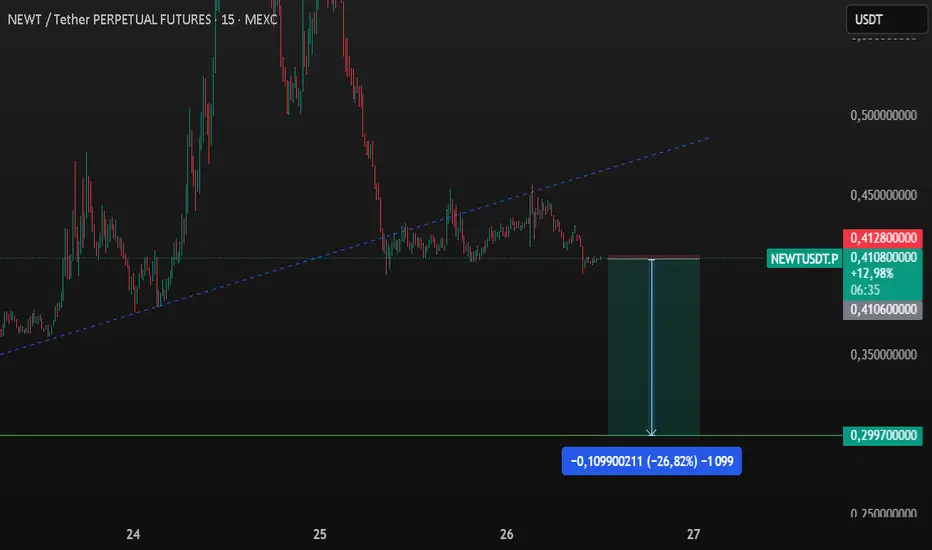Select the green short position target box
The height and width of the screenshot is (550, 932).
point(653,347)
